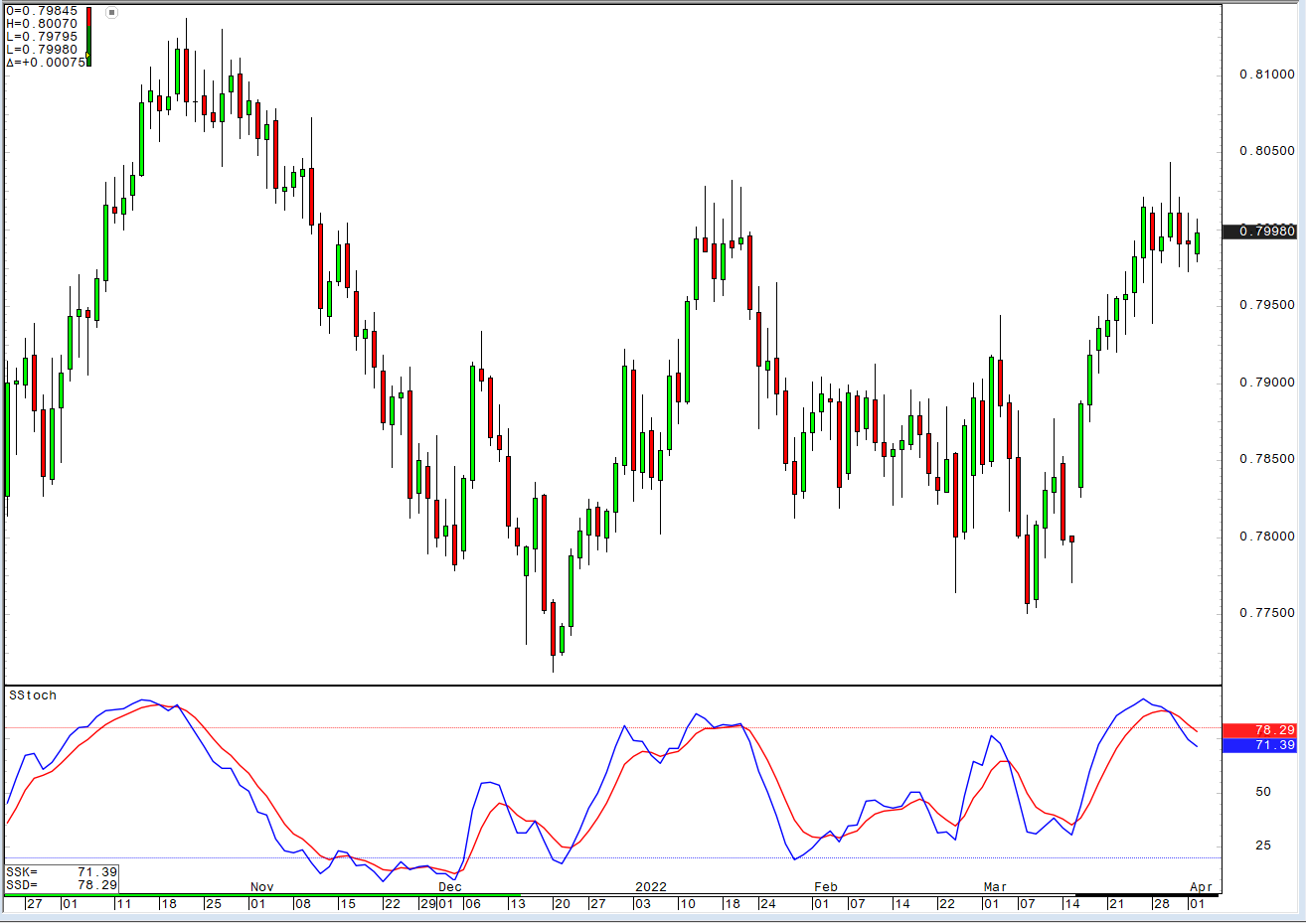This screenshot has height=924, width=1306.
Task: Click the 2022 year label on the time axis
Action: pyautogui.click(x=651, y=887)
